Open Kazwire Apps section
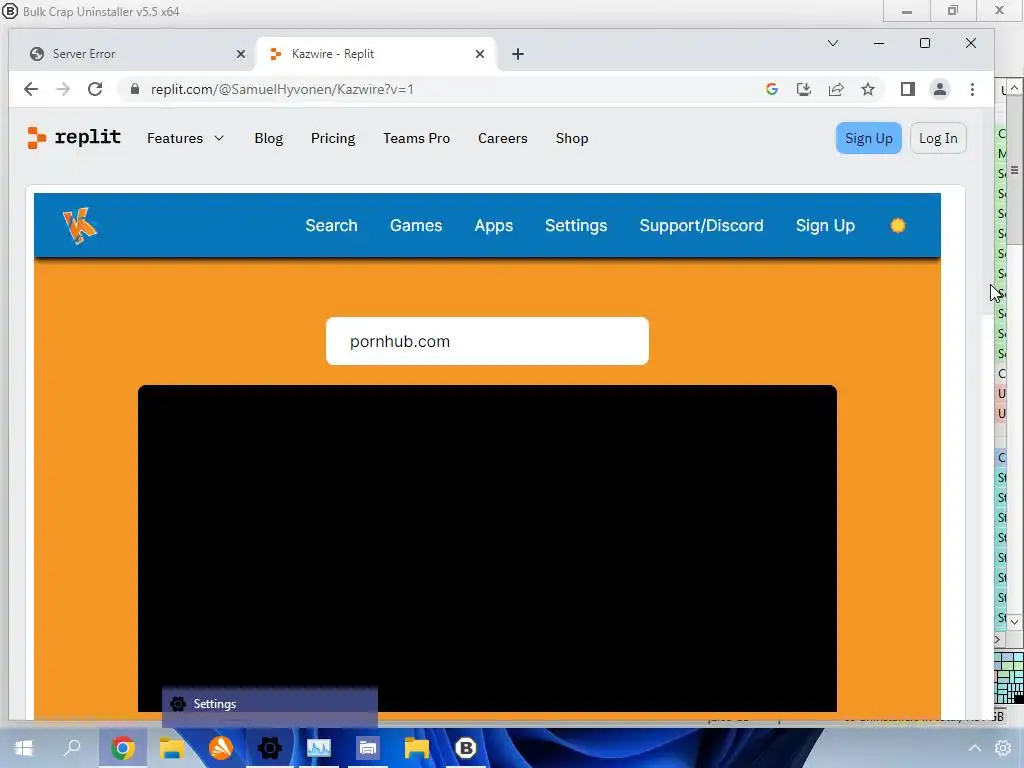This screenshot has height=768, width=1024. [494, 226]
